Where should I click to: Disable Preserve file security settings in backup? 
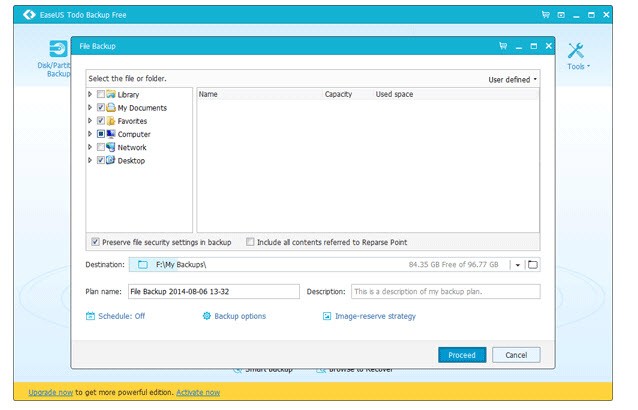pos(95,242)
